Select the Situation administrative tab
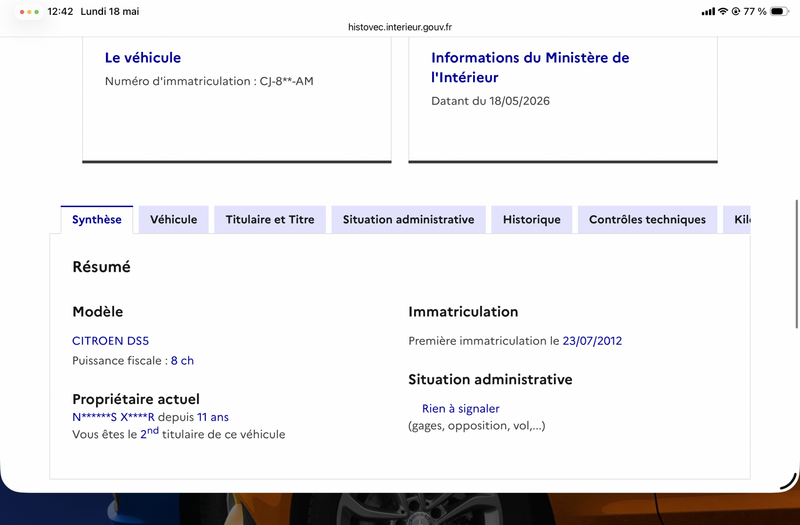 [x=408, y=220]
